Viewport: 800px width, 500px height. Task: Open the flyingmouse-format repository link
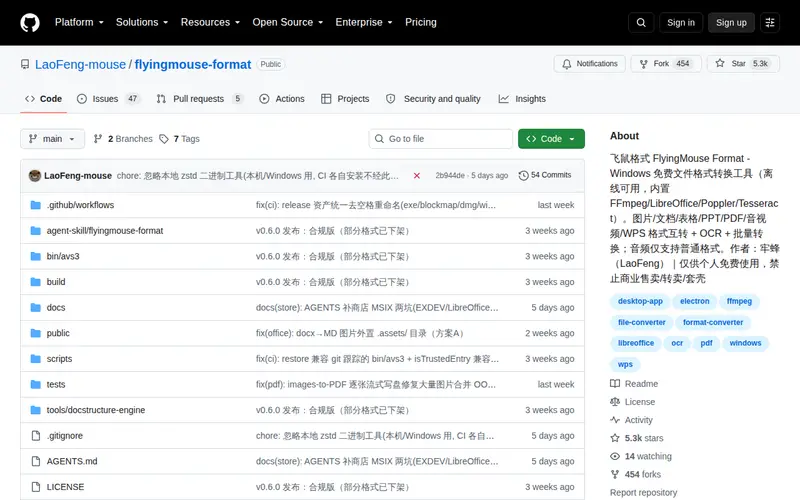[x=193, y=65]
